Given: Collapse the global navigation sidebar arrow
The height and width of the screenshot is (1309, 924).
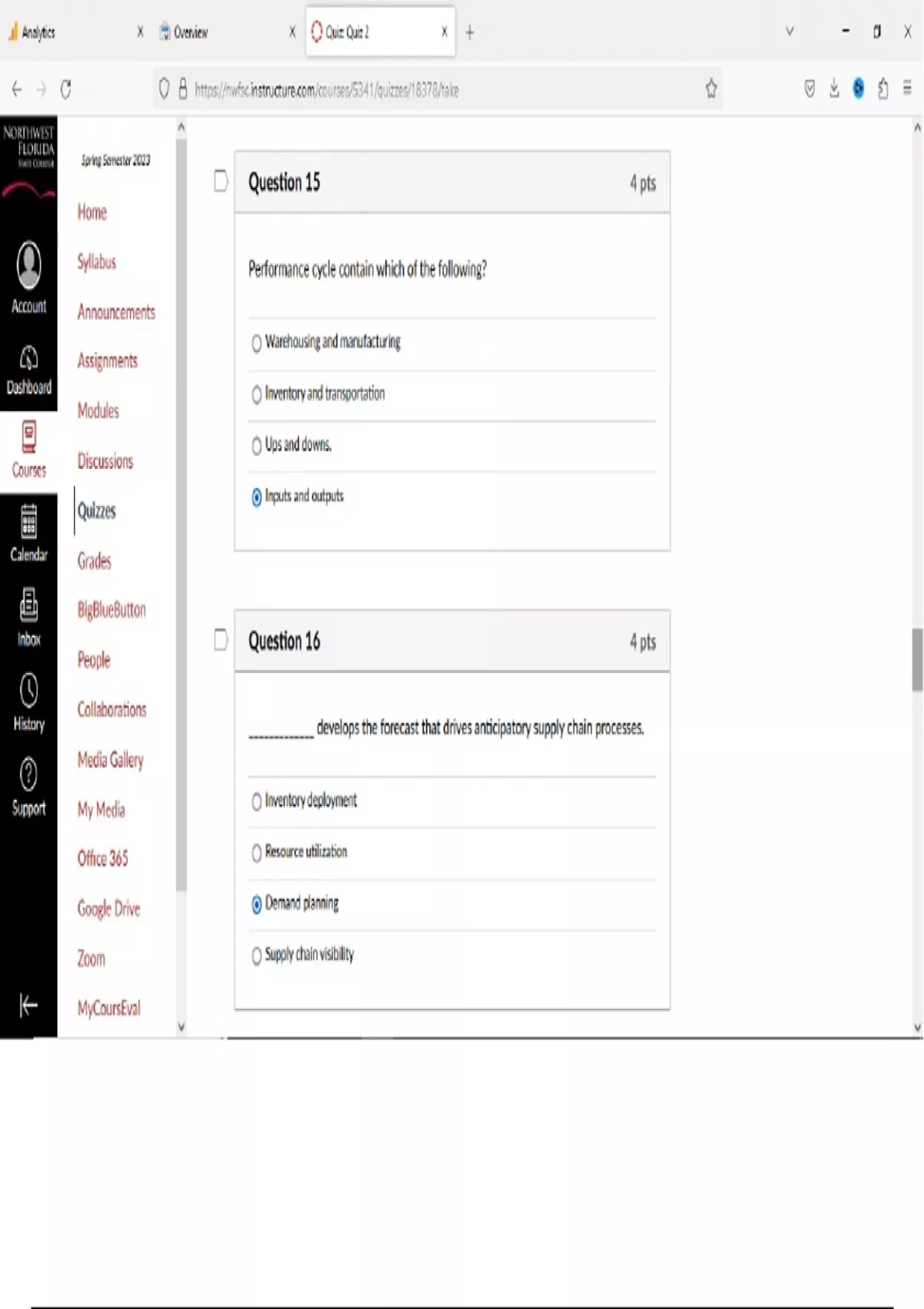Looking at the screenshot, I should (x=28, y=1005).
